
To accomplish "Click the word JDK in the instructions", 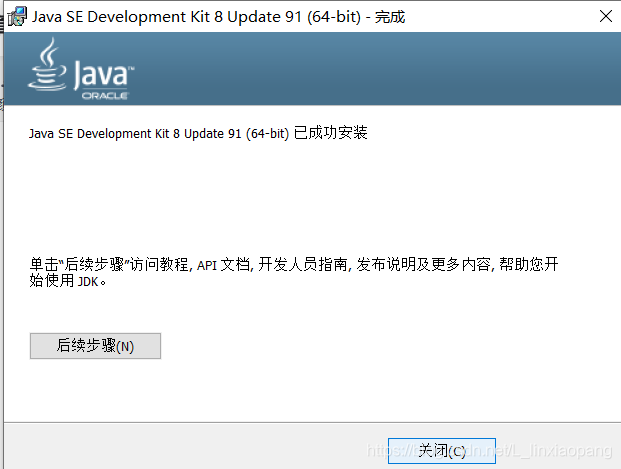I will click(88, 282).
